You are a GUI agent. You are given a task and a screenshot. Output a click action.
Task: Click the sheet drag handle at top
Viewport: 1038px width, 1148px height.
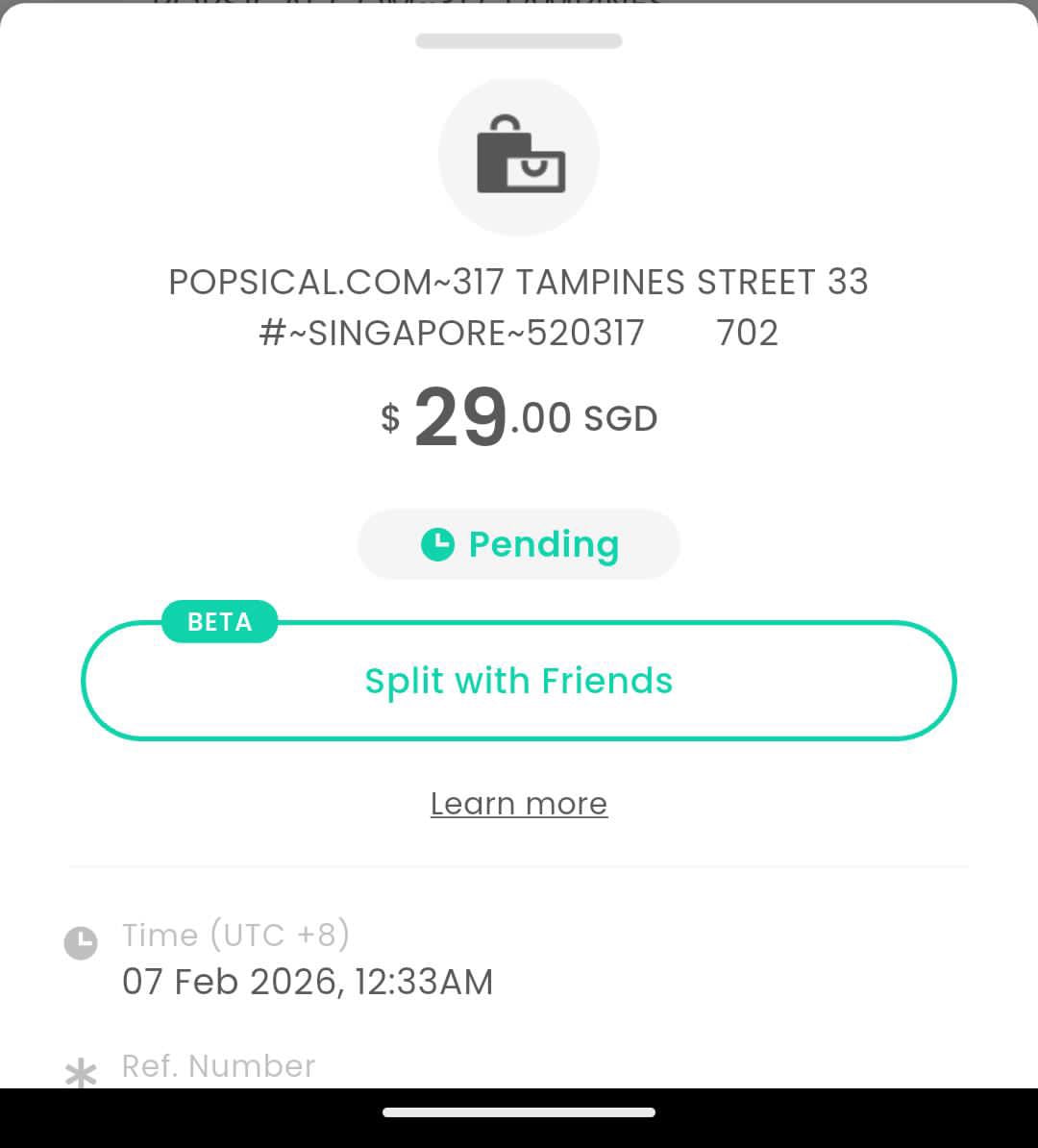point(519,40)
